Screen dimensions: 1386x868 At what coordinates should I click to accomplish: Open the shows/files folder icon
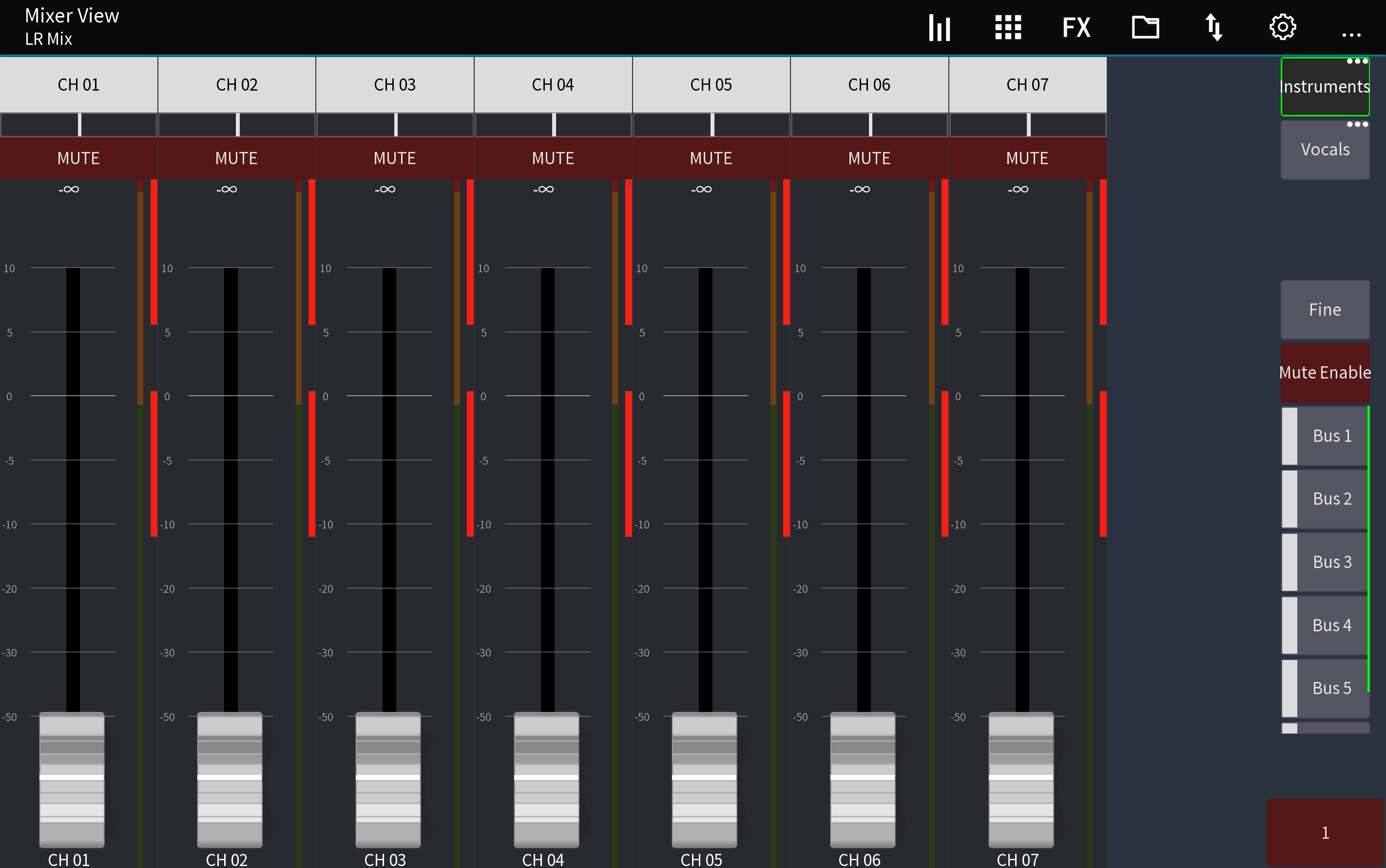[x=1145, y=26]
